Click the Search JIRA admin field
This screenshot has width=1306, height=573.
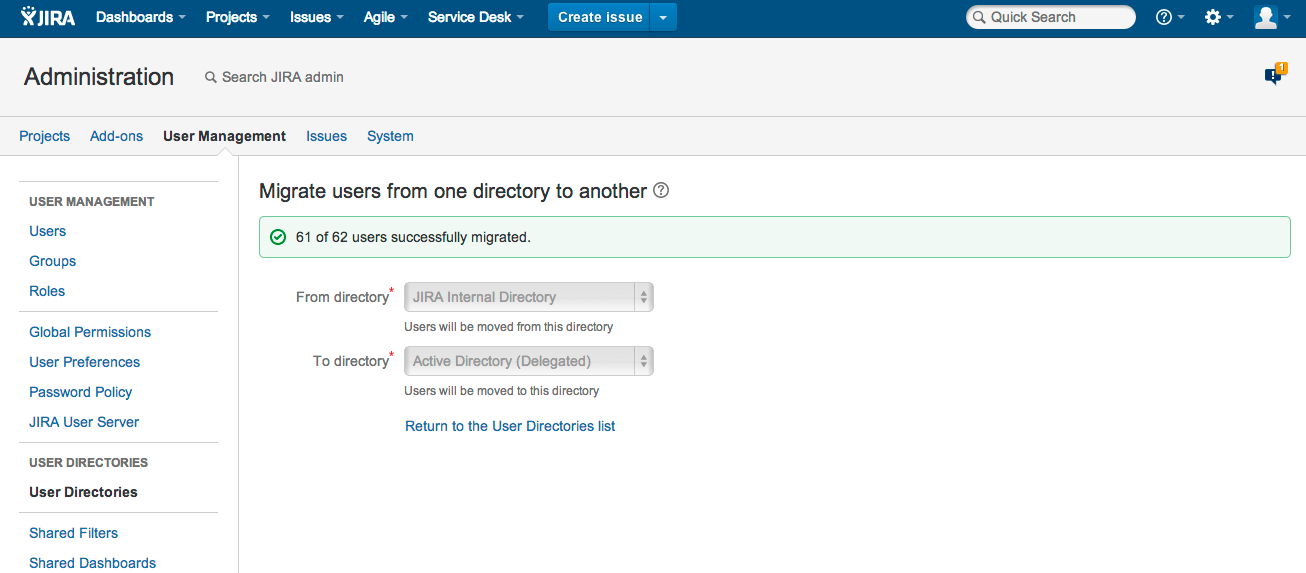click(x=283, y=77)
